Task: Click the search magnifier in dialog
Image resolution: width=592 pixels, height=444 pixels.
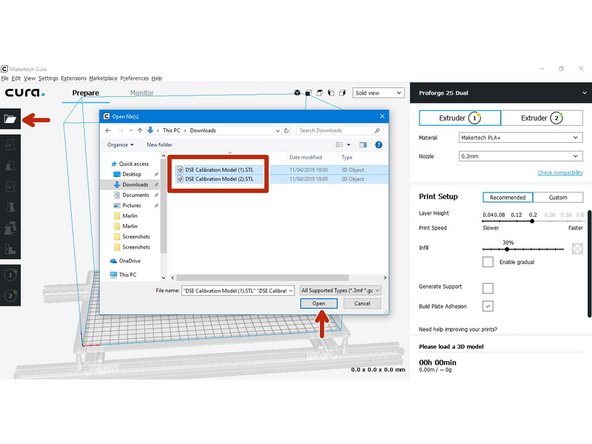Action: [377, 130]
